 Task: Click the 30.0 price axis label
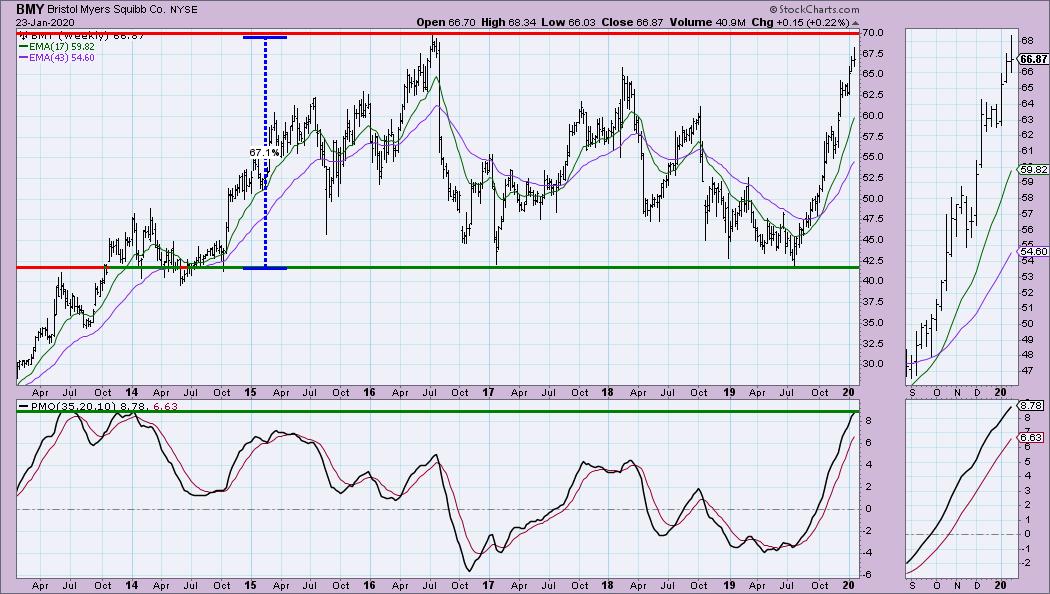coord(873,364)
